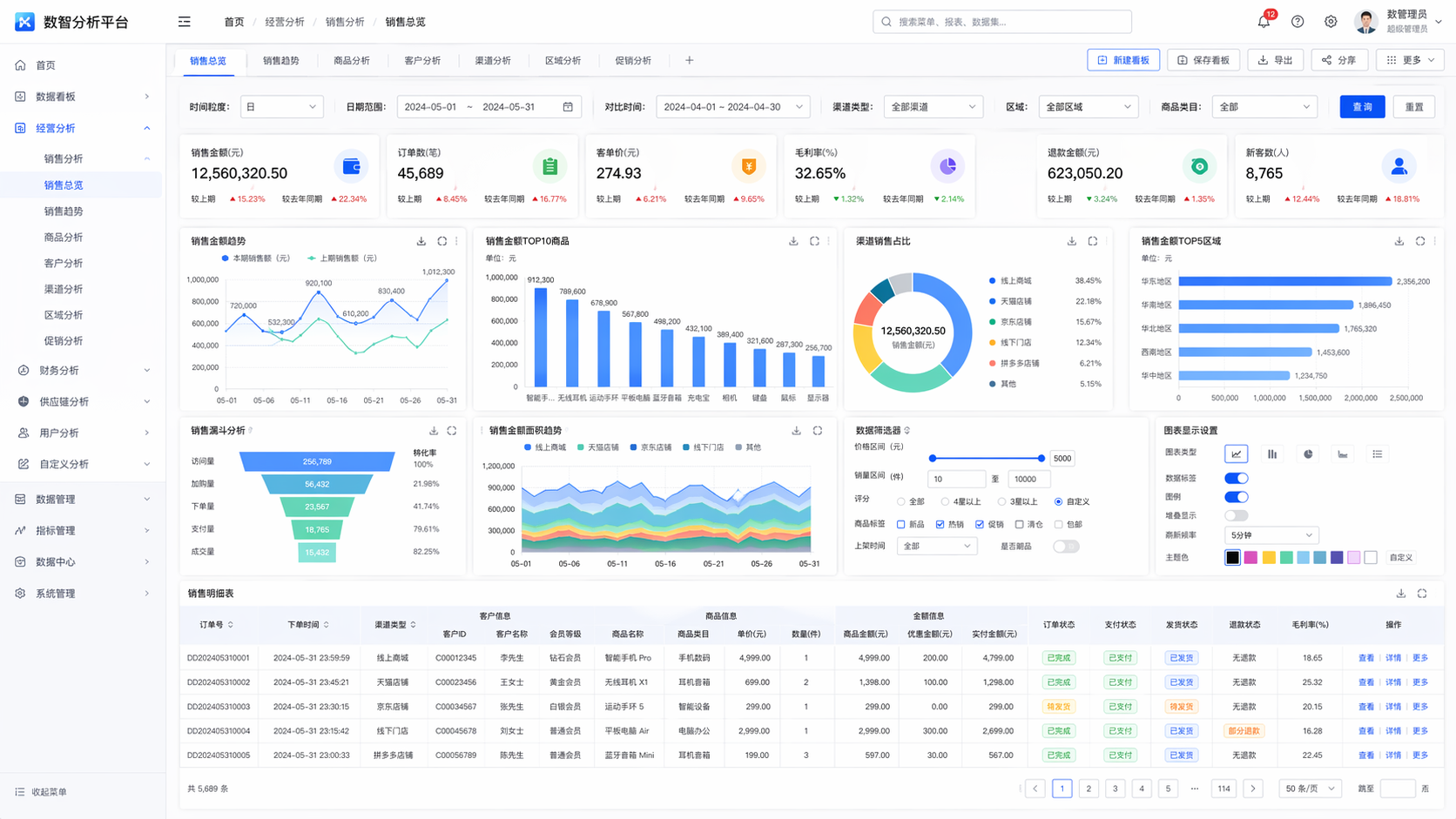Open the help question-mark icon
This screenshot has height=819, width=1456.
1298,22
